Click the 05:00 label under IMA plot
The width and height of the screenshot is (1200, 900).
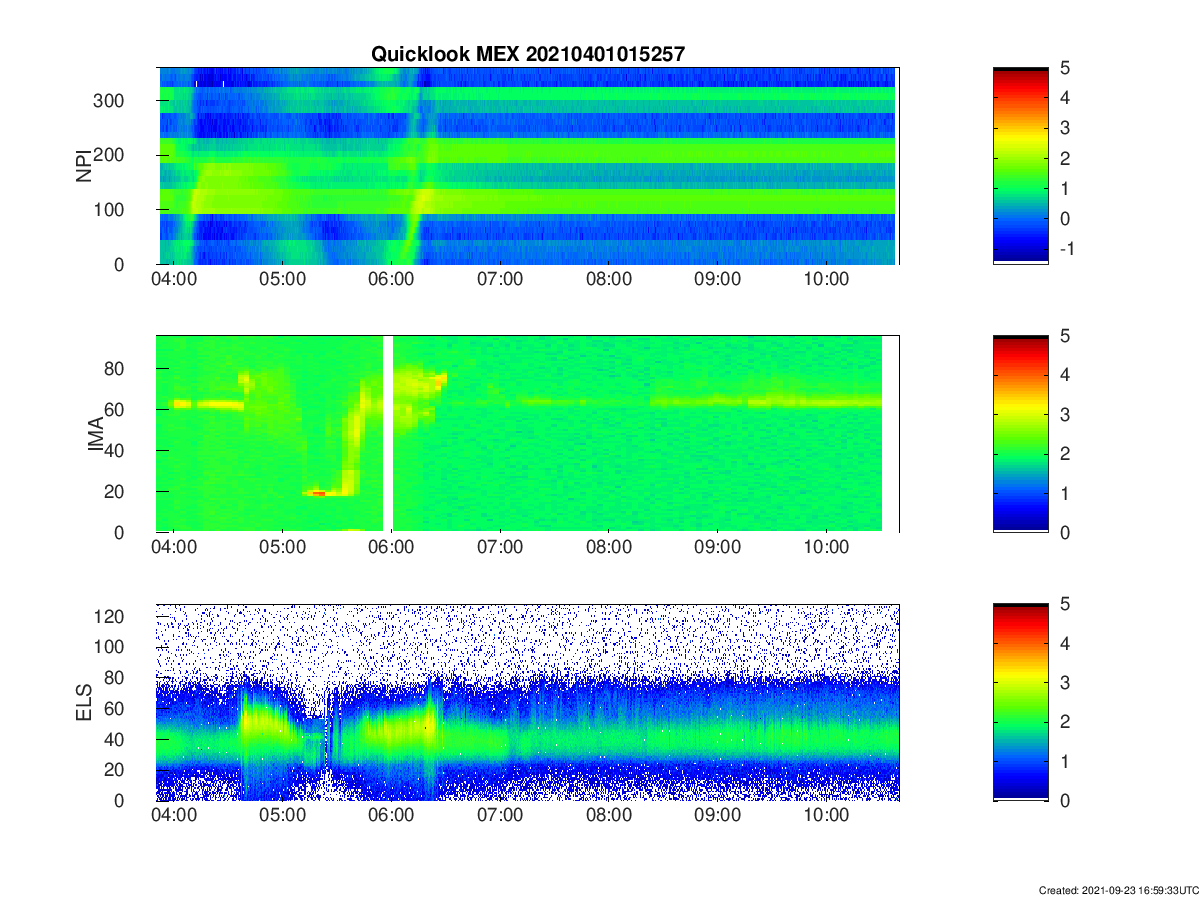click(x=283, y=549)
